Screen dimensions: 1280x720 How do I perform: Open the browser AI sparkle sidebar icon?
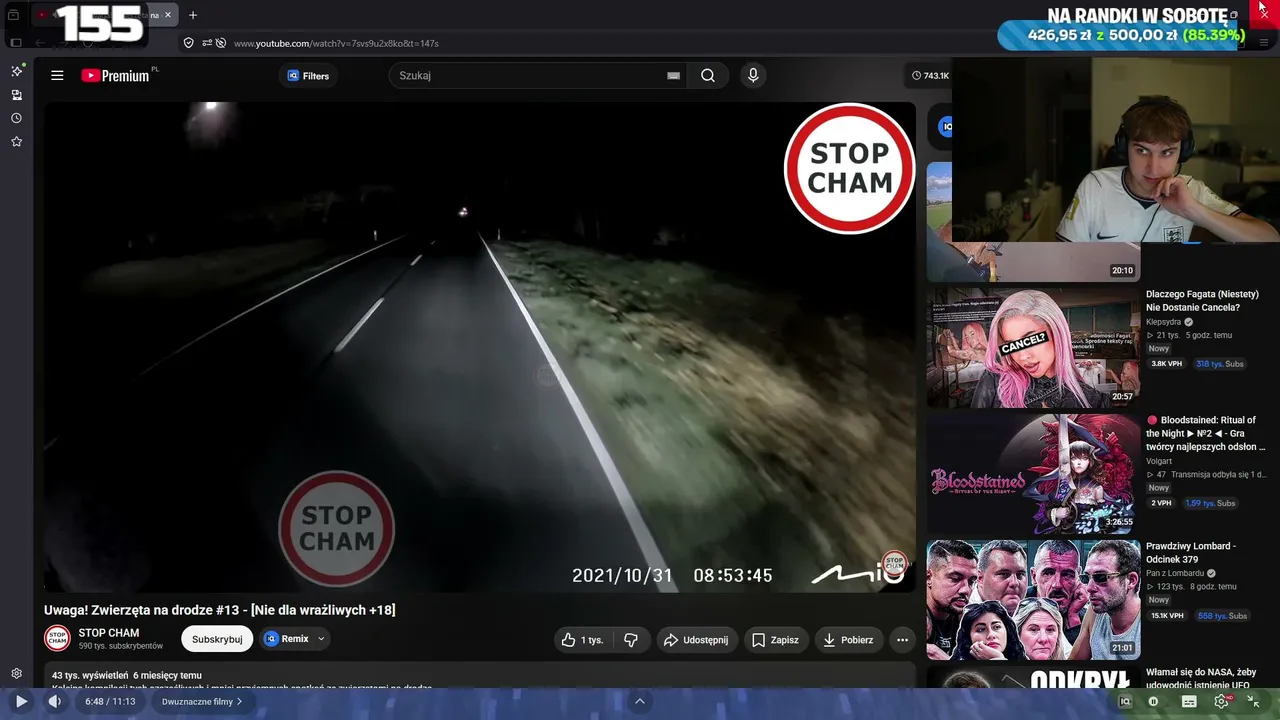click(16, 71)
